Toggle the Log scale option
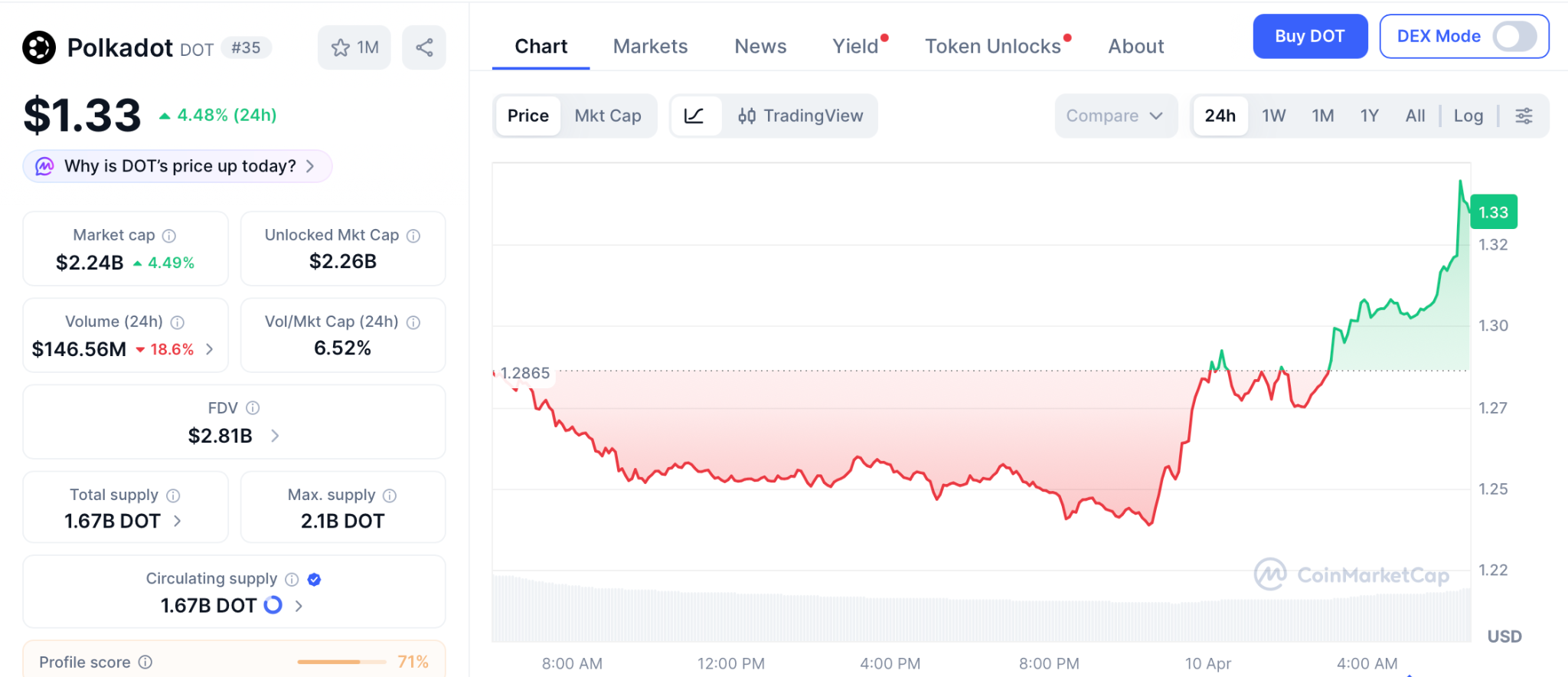 [1468, 116]
